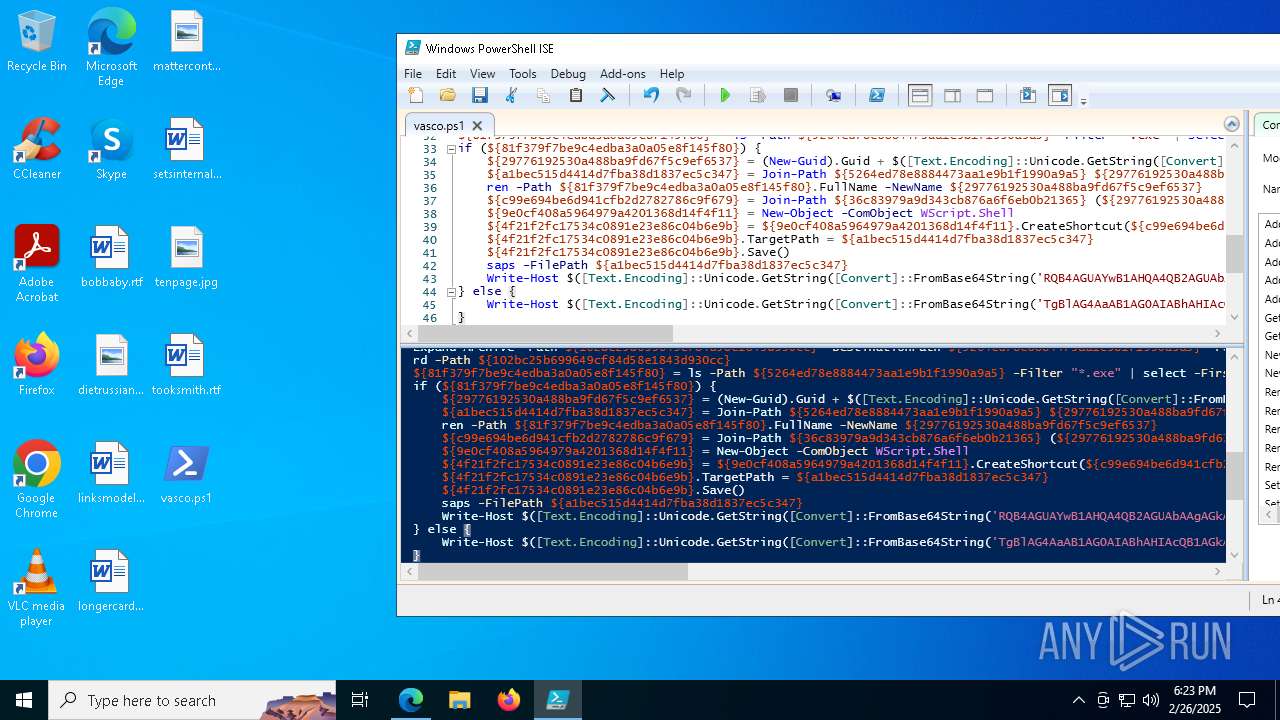Click the Show Command Window icon

1027,96
